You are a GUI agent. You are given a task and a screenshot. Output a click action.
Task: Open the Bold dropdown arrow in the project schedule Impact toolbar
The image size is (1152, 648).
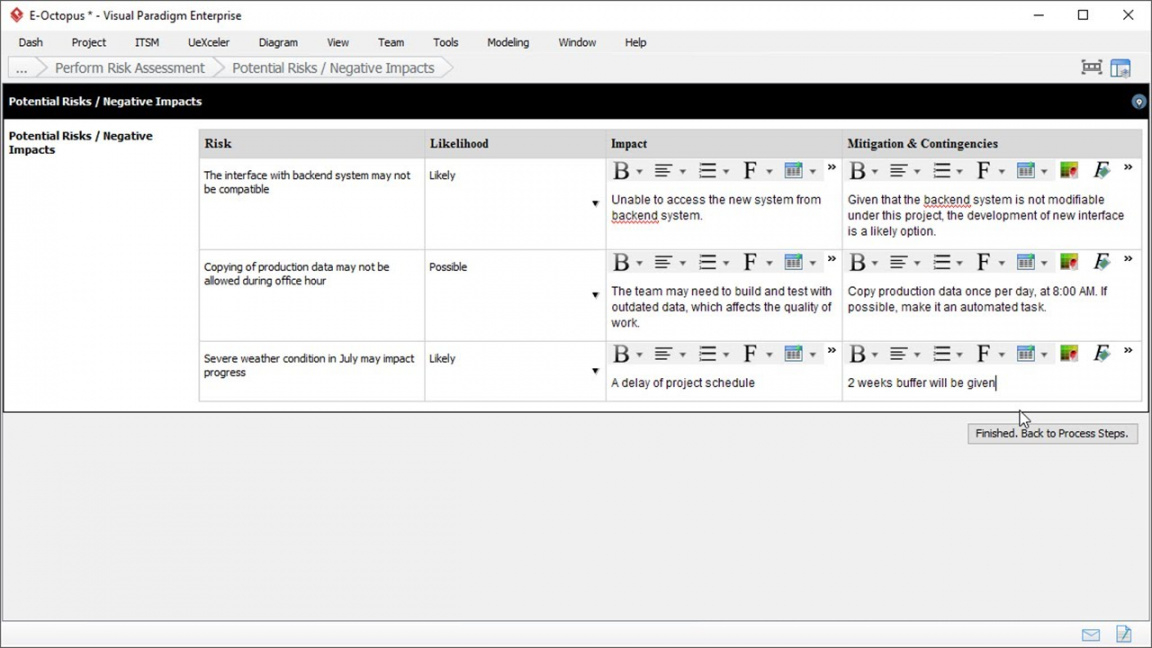click(x=639, y=355)
